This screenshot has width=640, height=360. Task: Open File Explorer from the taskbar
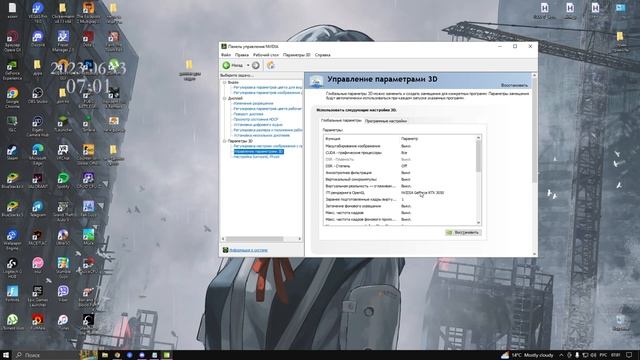point(105,355)
